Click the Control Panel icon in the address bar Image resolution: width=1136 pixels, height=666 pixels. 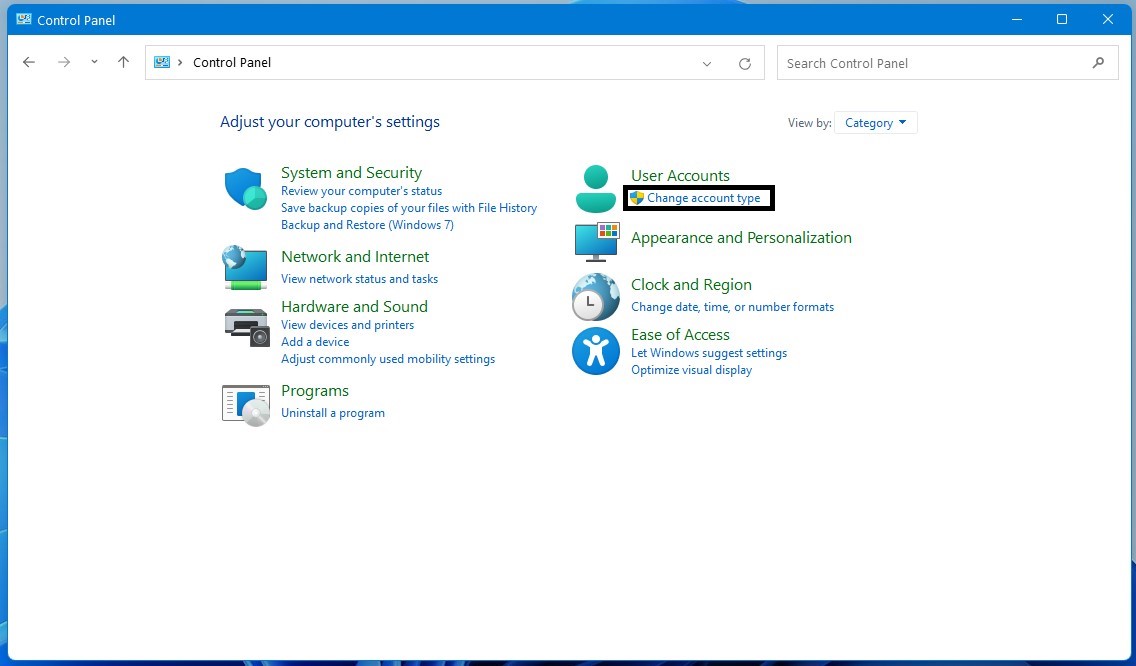[162, 62]
